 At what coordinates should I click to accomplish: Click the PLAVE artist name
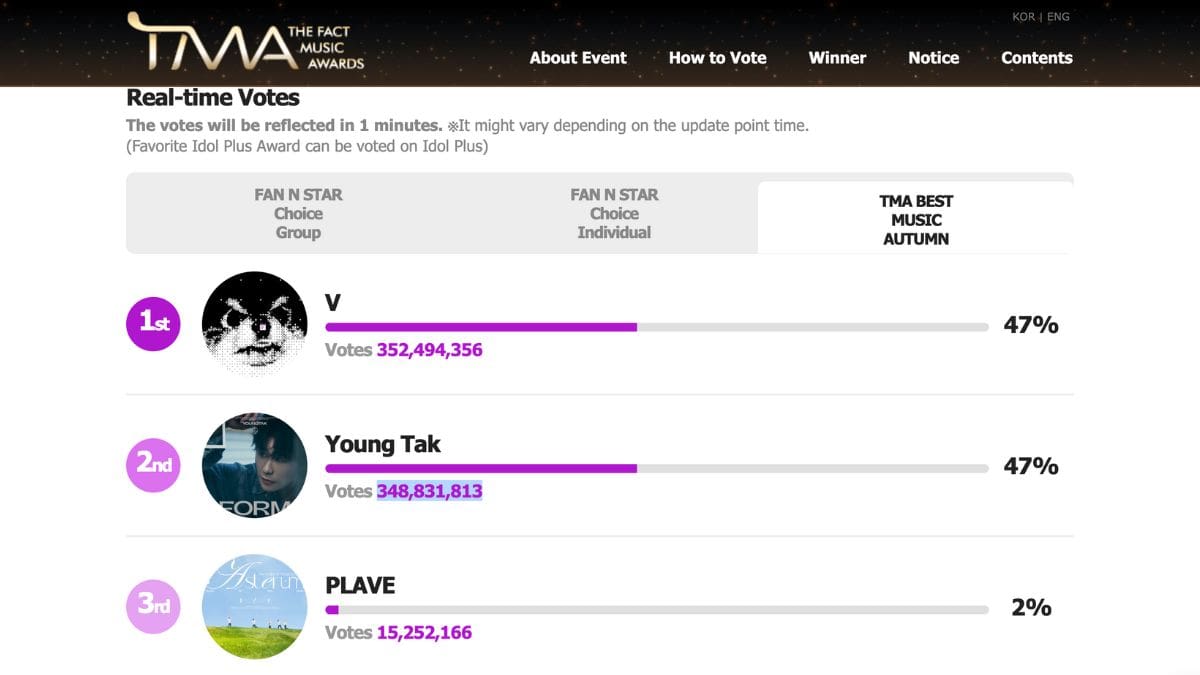tap(360, 585)
